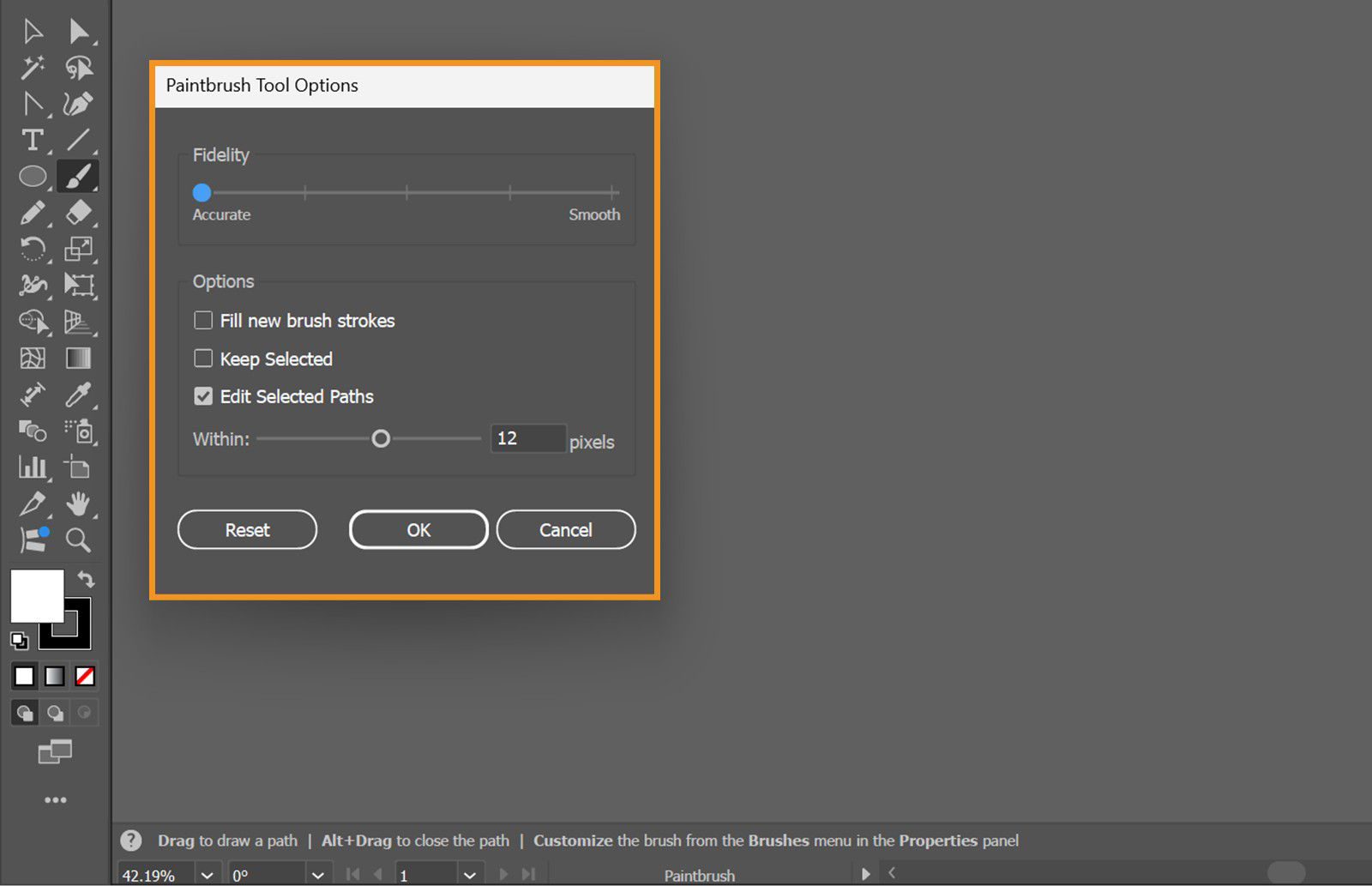The image size is (1372, 886).
Task: Select the Pencil tool
Action: pyautogui.click(x=33, y=212)
